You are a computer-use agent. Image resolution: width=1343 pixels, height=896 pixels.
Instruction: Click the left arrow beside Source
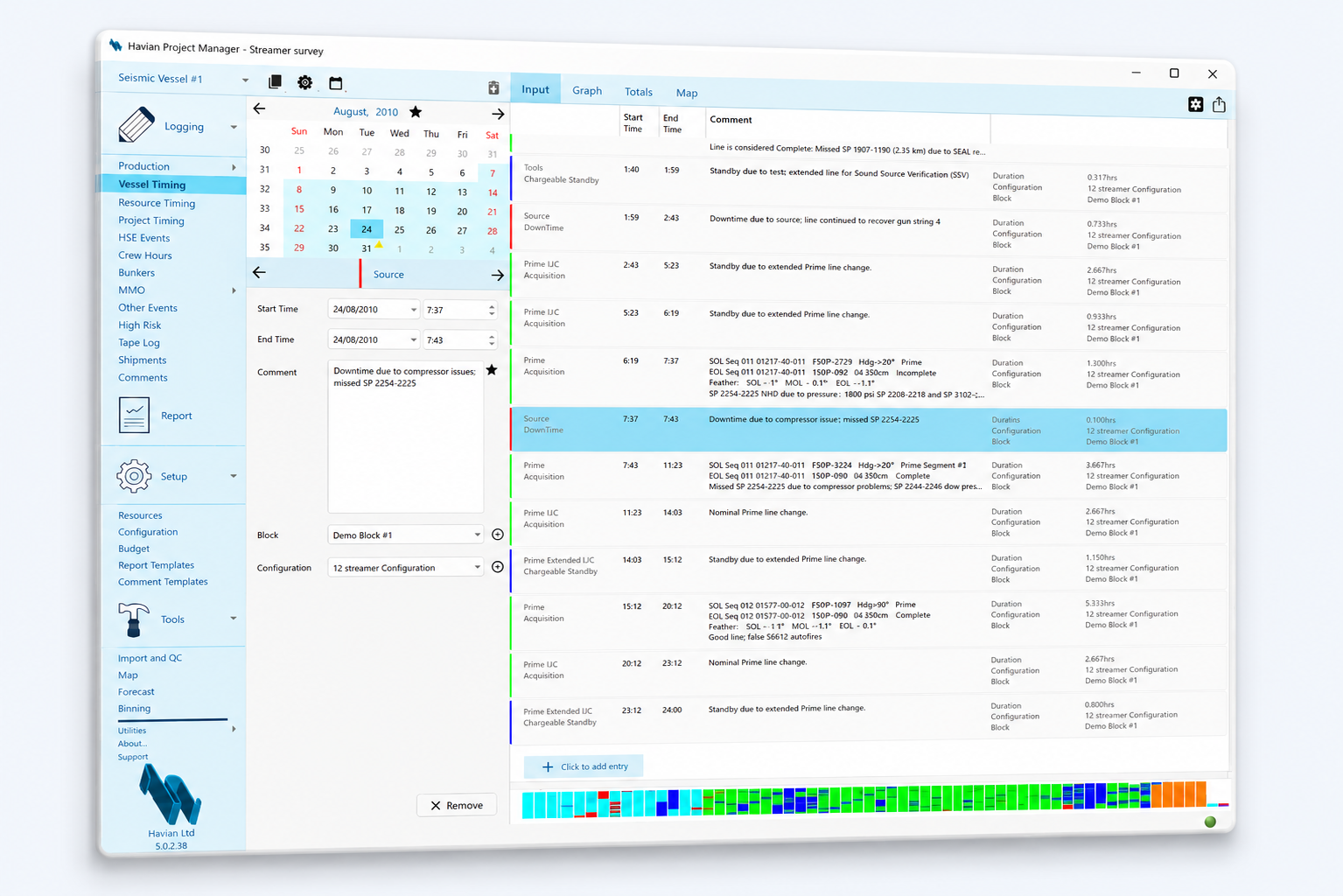tap(259, 272)
